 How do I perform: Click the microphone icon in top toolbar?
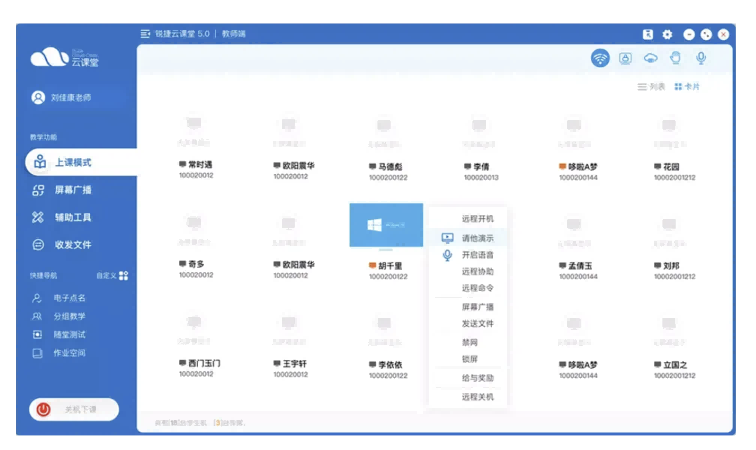coord(701,58)
